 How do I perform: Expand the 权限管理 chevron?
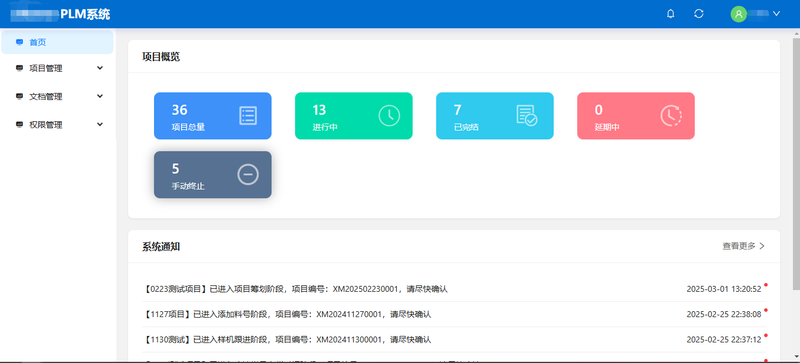pos(100,124)
